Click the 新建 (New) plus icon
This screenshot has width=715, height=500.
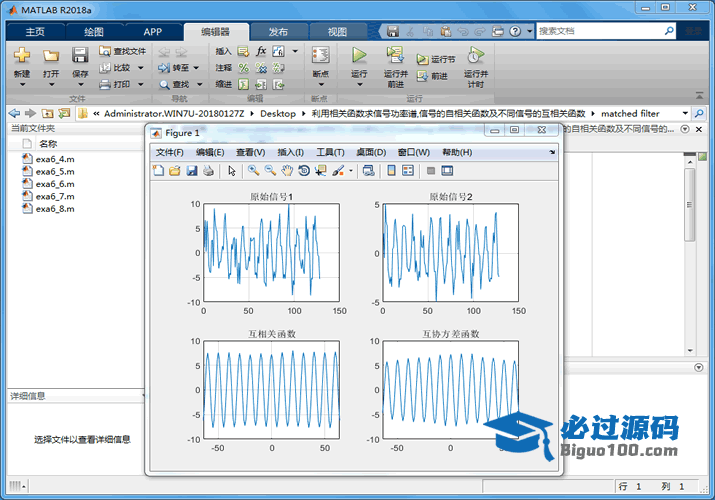(21, 55)
